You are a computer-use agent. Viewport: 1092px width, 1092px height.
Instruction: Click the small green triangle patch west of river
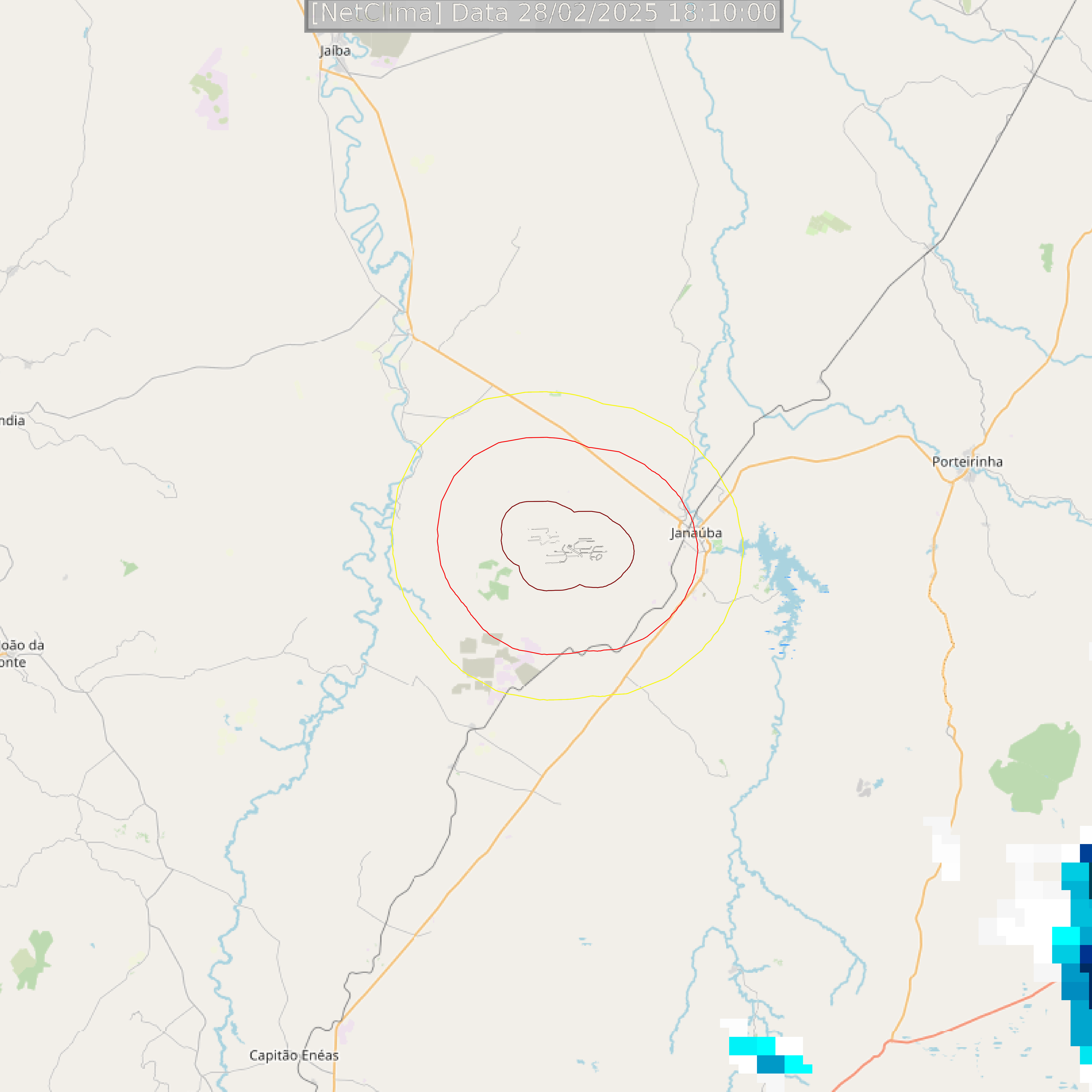129,568
